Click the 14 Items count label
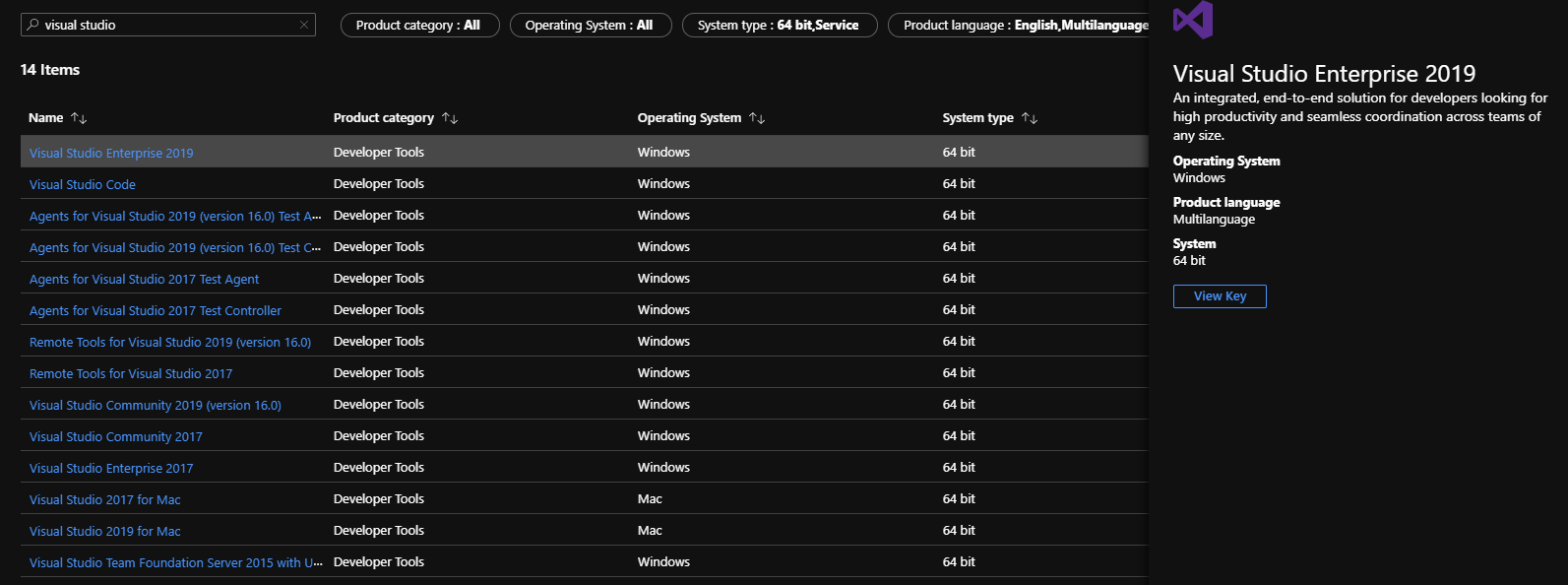 coord(50,70)
